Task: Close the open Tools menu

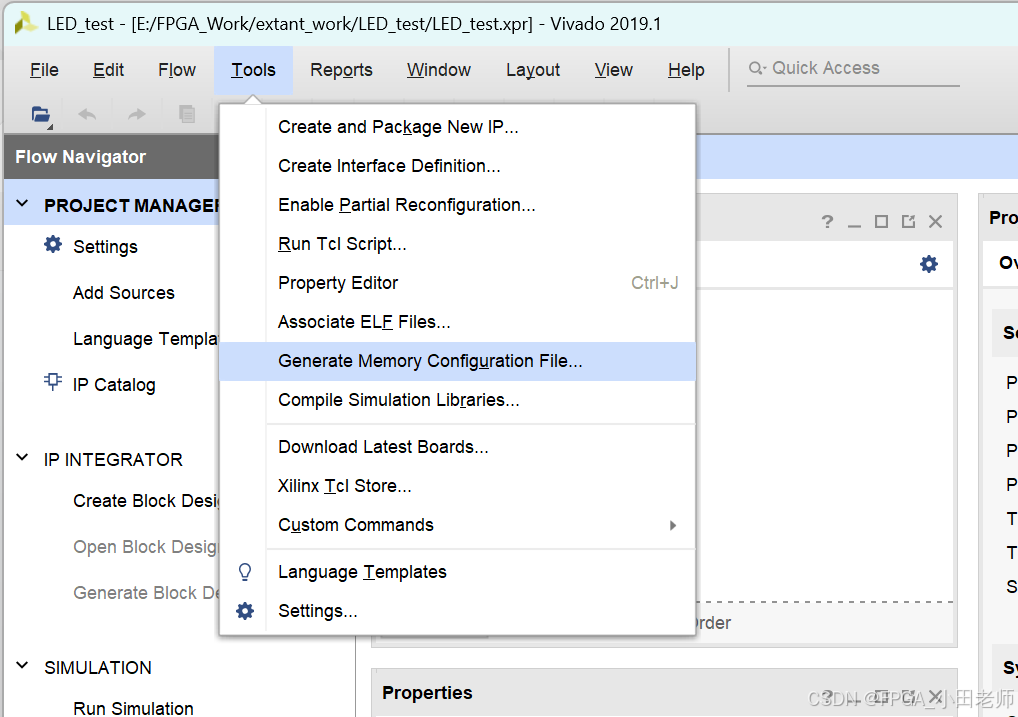Action: [x=253, y=69]
